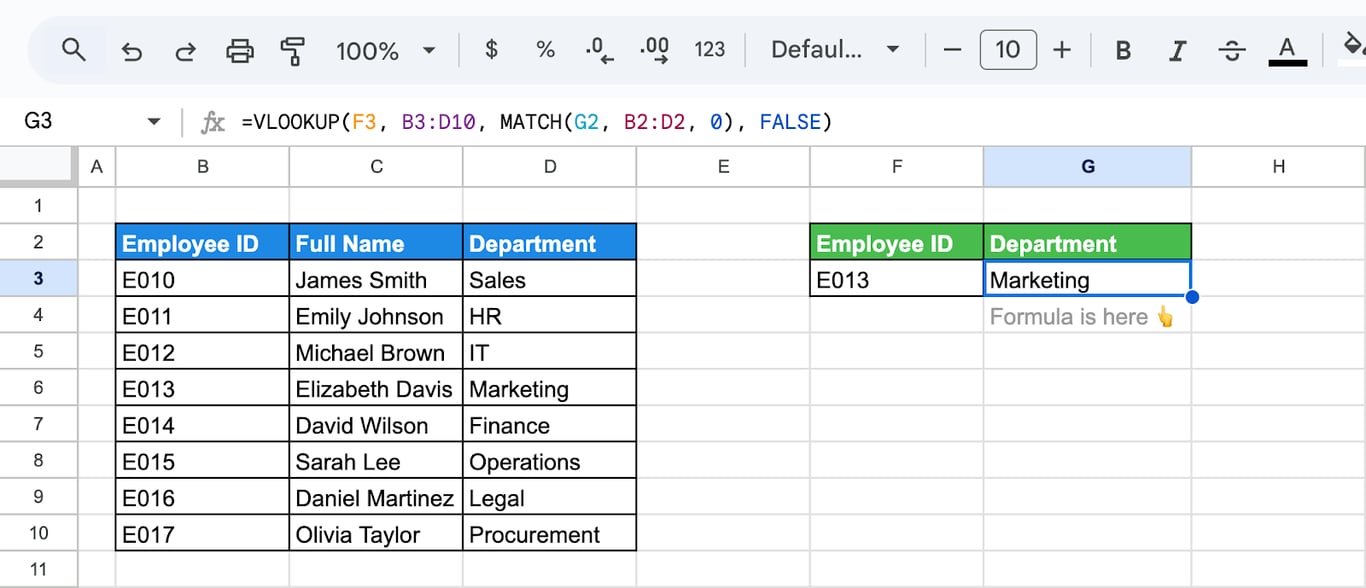Select the green Department header cell
The height and width of the screenshot is (588, 1366).
coord(1088,243)
